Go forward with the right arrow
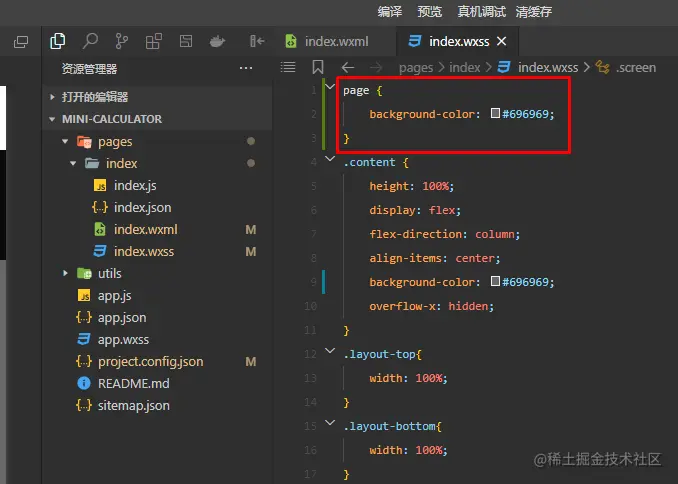Image resolution: width=678 pixels, height=484 pixels. [x=376, y=67]
